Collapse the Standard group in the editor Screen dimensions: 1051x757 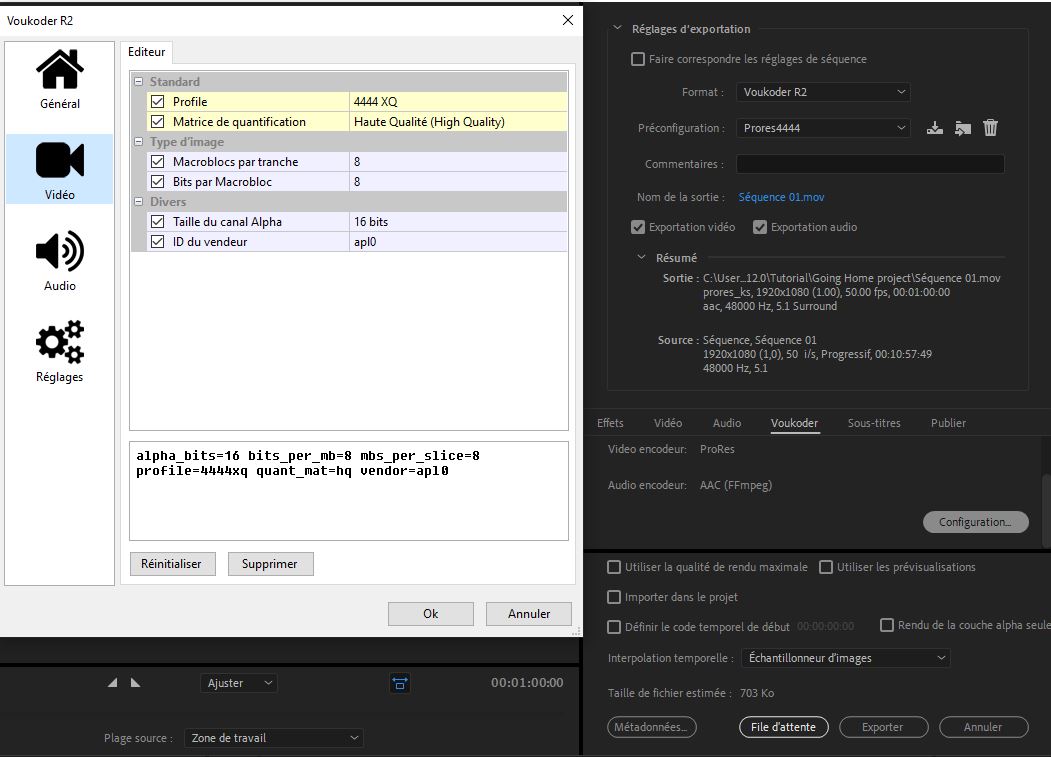(139, 82)
